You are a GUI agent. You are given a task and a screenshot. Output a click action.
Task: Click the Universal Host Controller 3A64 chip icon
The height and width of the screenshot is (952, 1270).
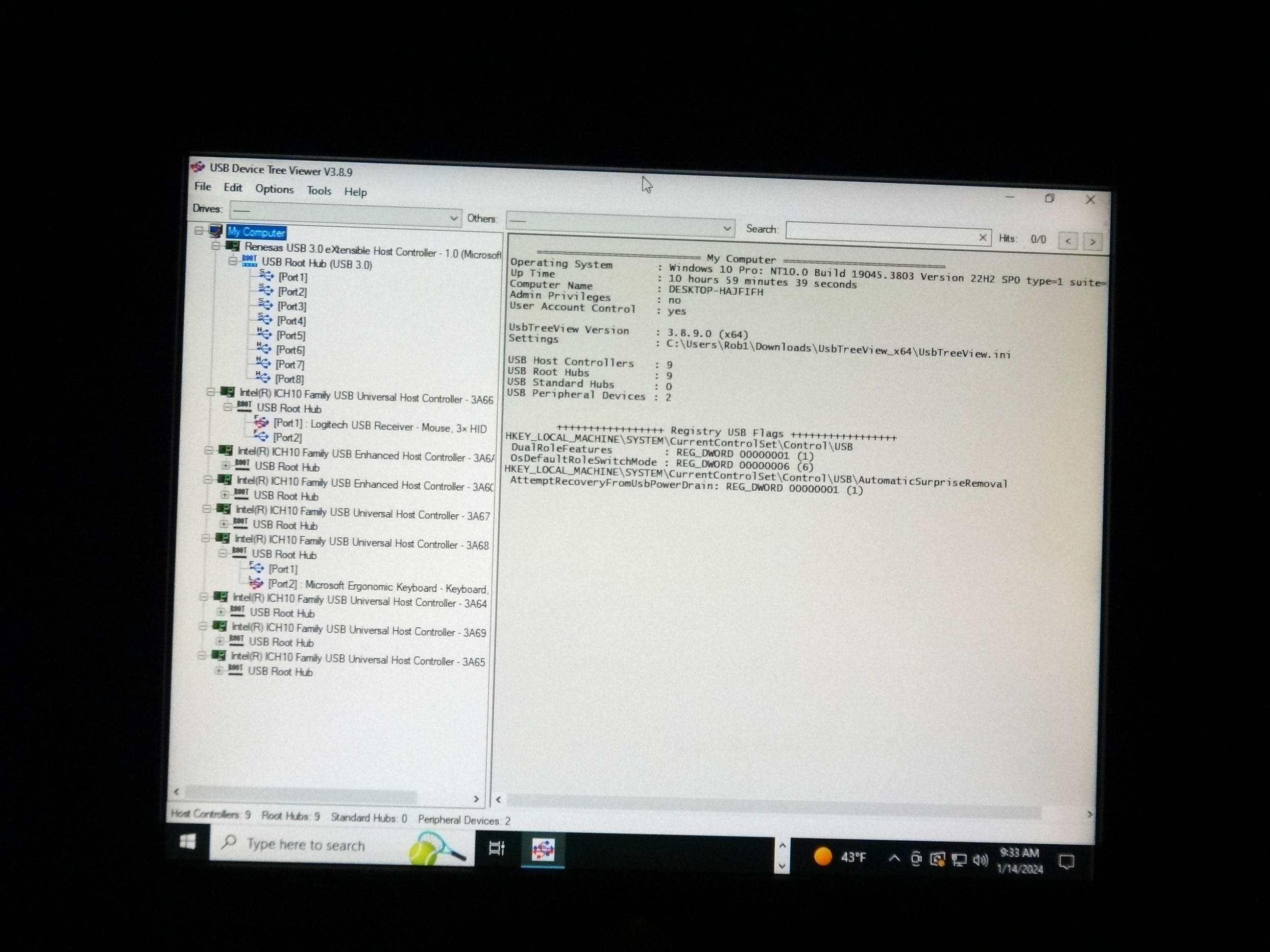(x=220, y=597)
